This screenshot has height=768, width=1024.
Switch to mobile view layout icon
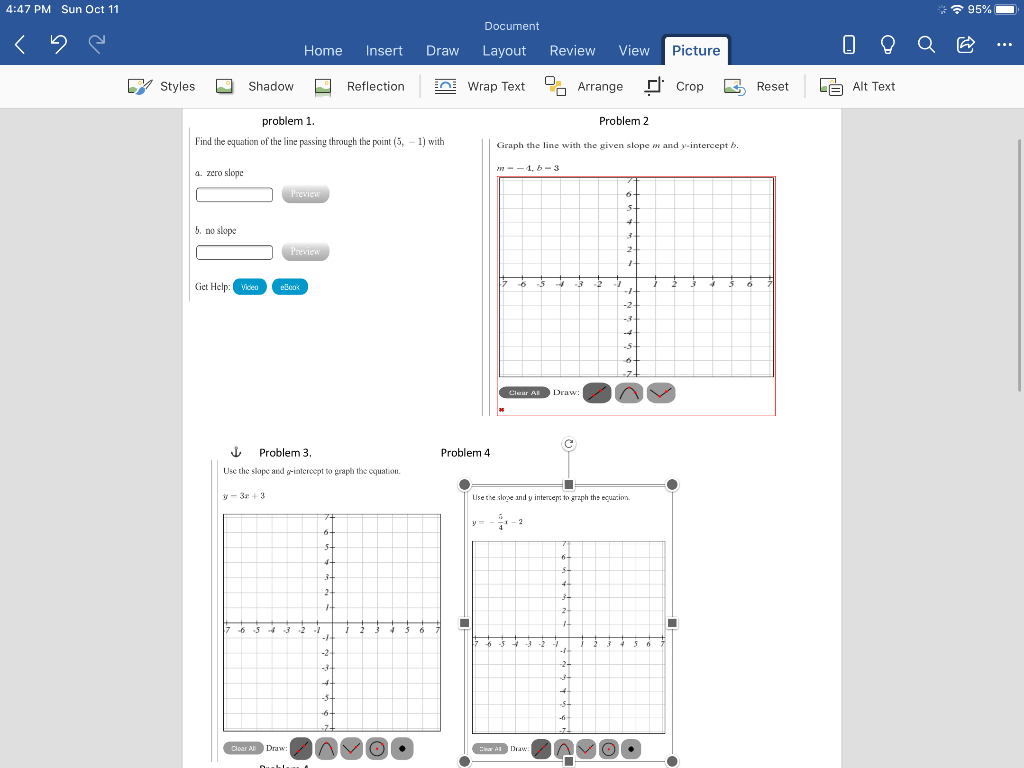coord(848,44)
